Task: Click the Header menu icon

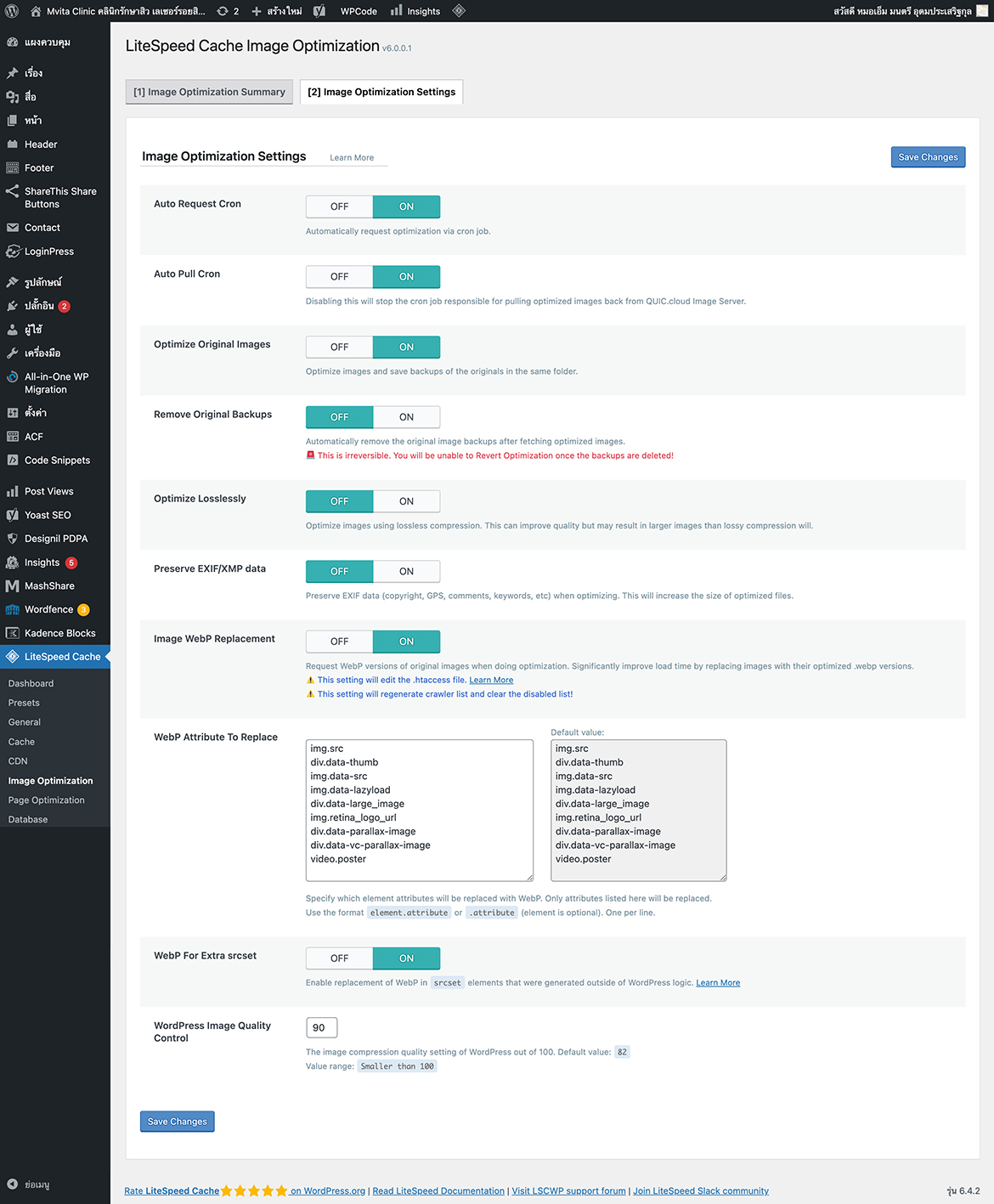Action: (13, 144)
